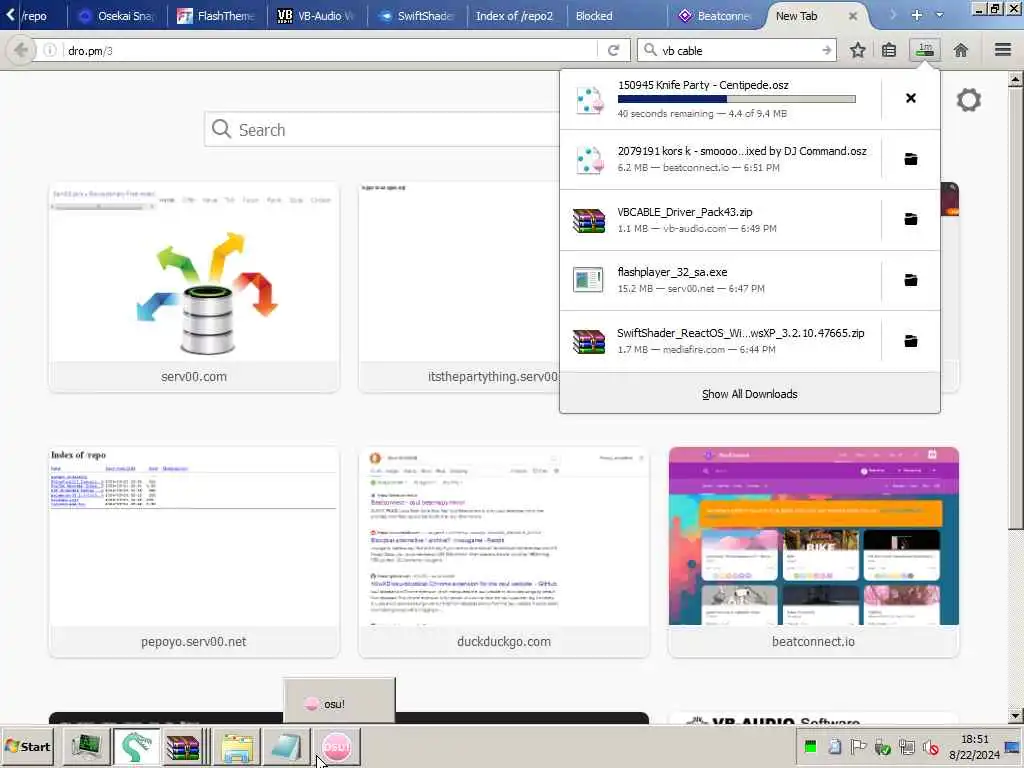Open the itsthepartything.serv00 tile
This screenshot has height=768, width=1024.
[459, 287]
